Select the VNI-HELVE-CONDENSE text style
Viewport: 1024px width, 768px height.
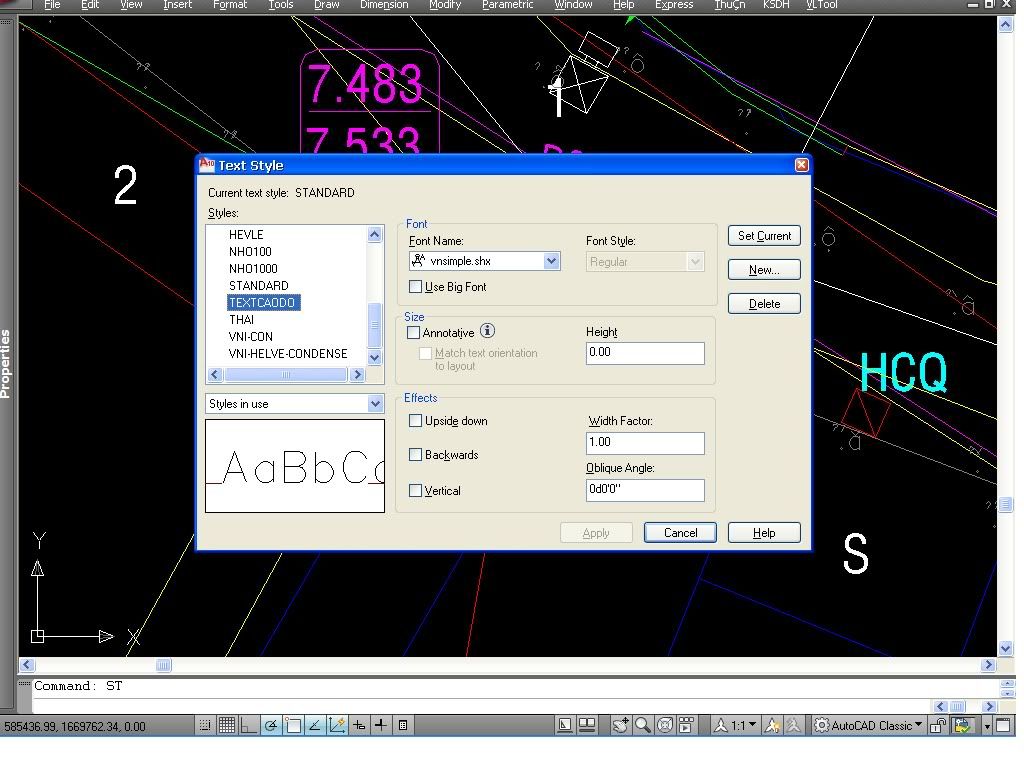tap(288, 353)
